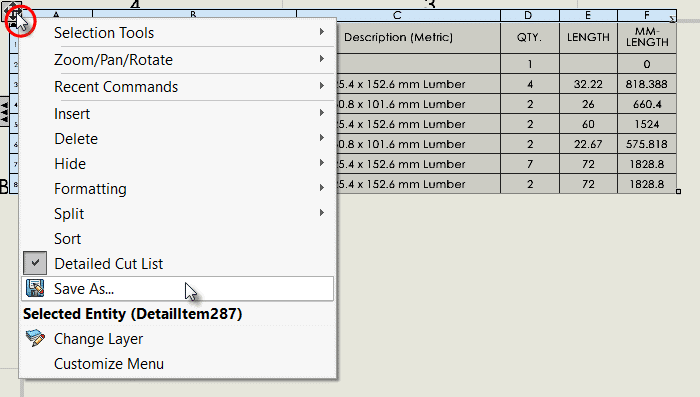The width and height of the screenshot is (700, 397).
Task: Select column F header of table
Action: [647, 16]
